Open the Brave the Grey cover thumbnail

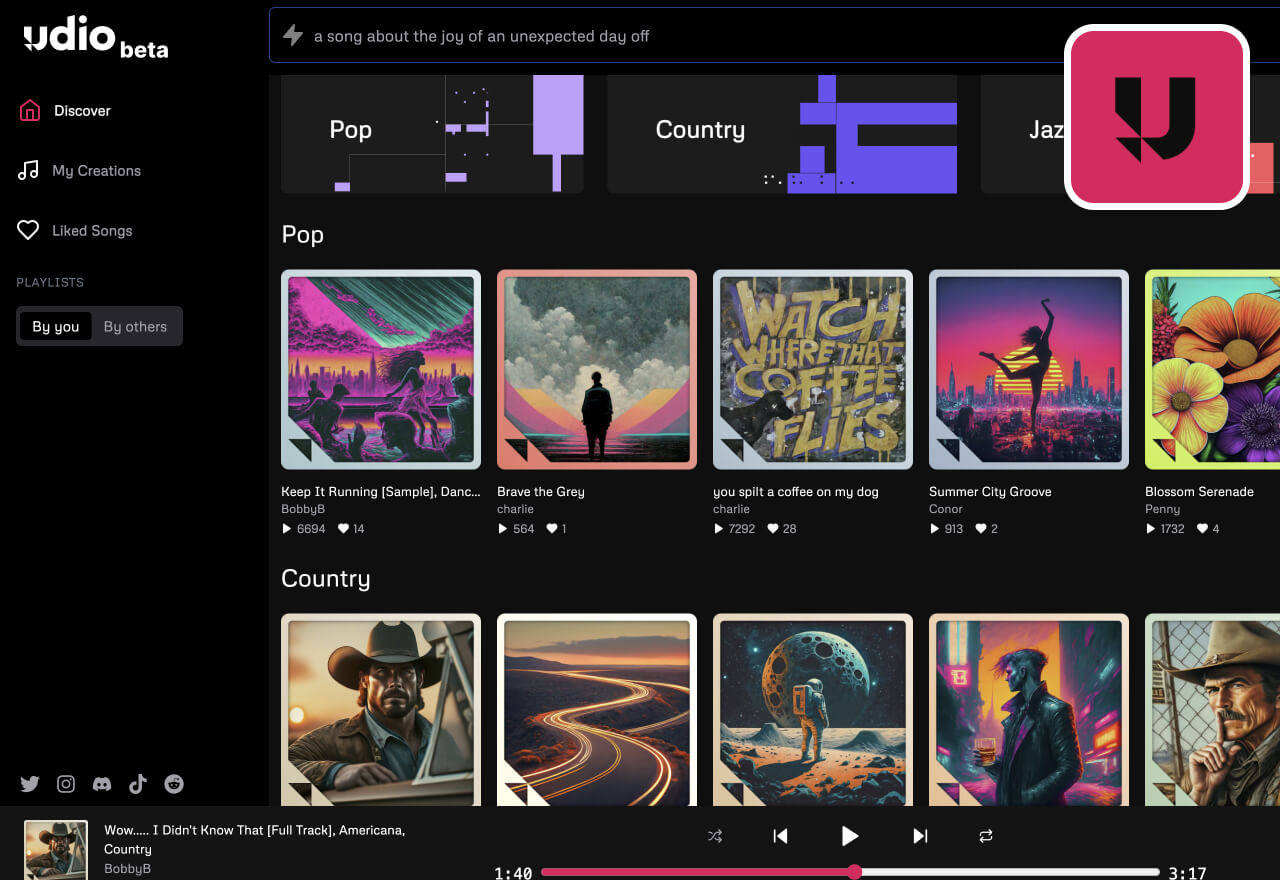[597, 369]
